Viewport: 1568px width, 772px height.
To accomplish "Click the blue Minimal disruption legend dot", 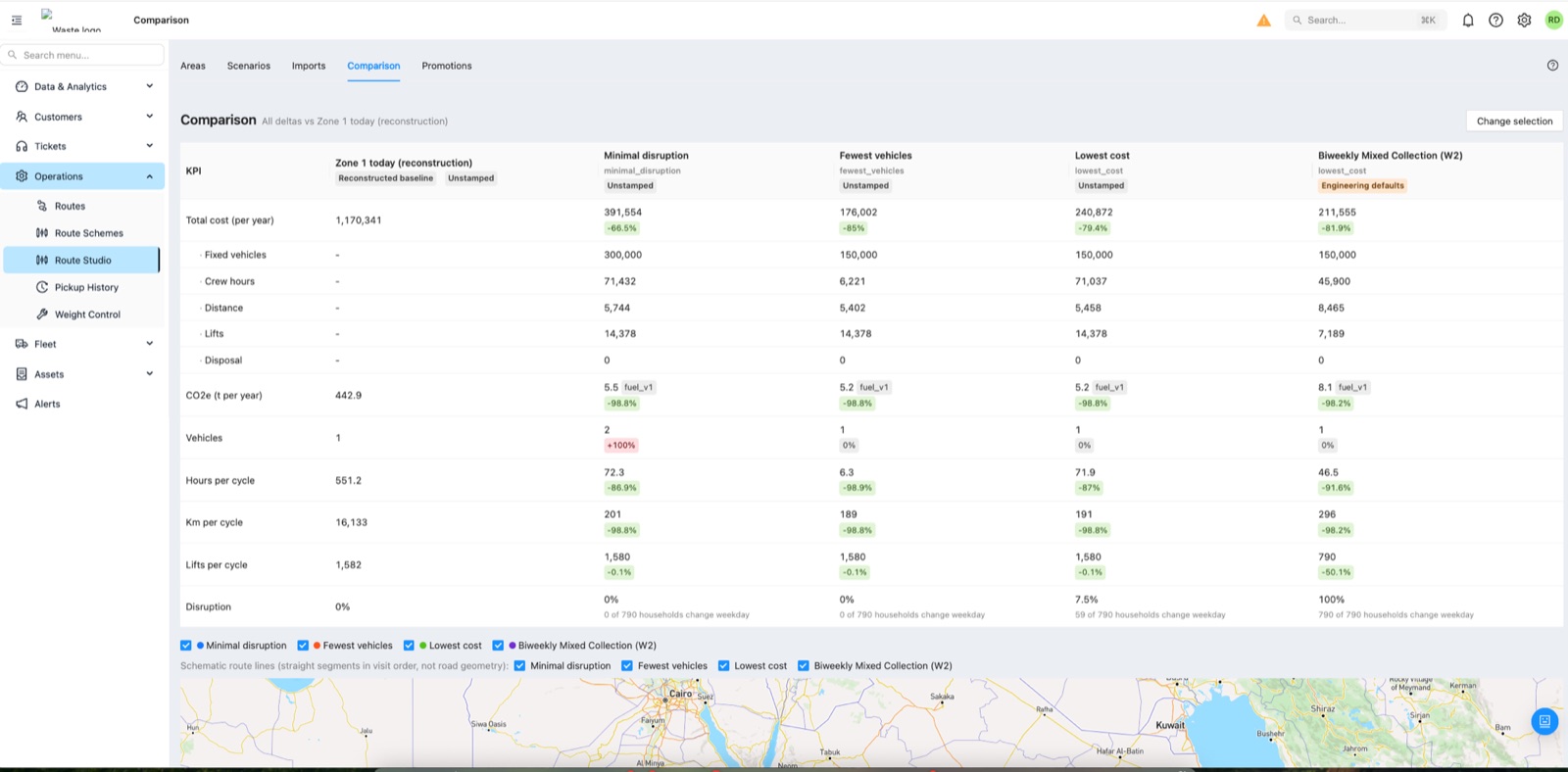I will (200, 646).
